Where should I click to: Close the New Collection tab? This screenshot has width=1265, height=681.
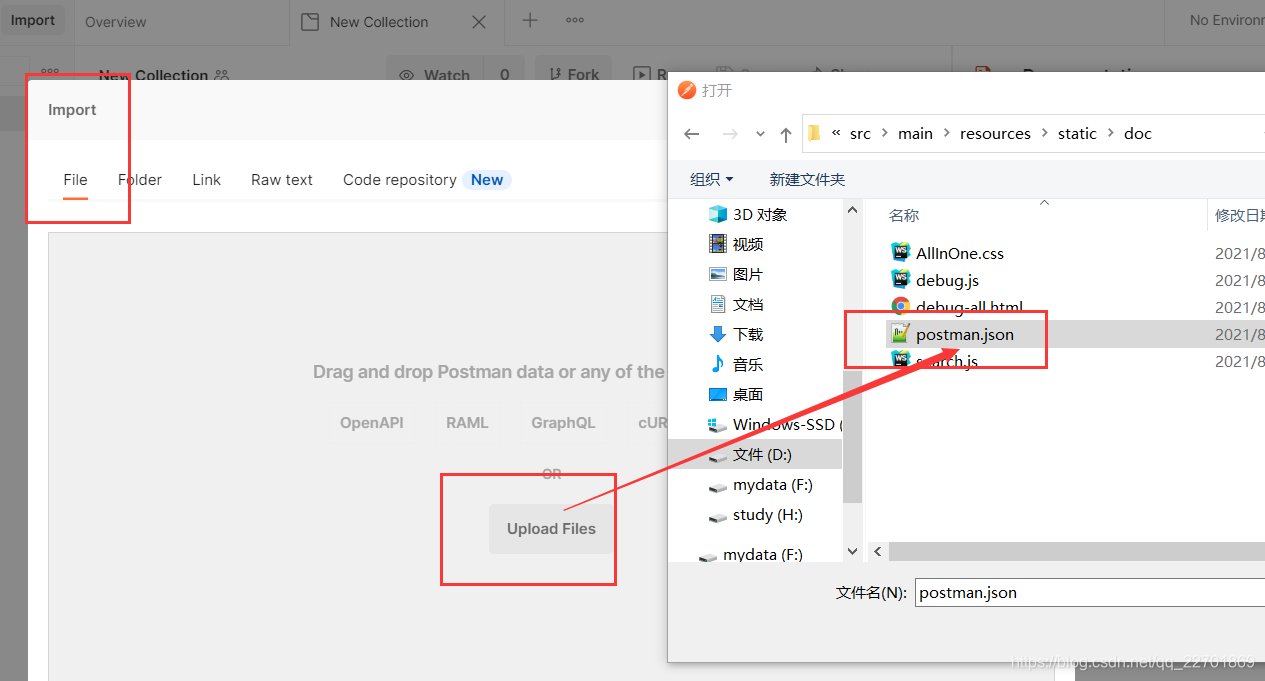479,21
